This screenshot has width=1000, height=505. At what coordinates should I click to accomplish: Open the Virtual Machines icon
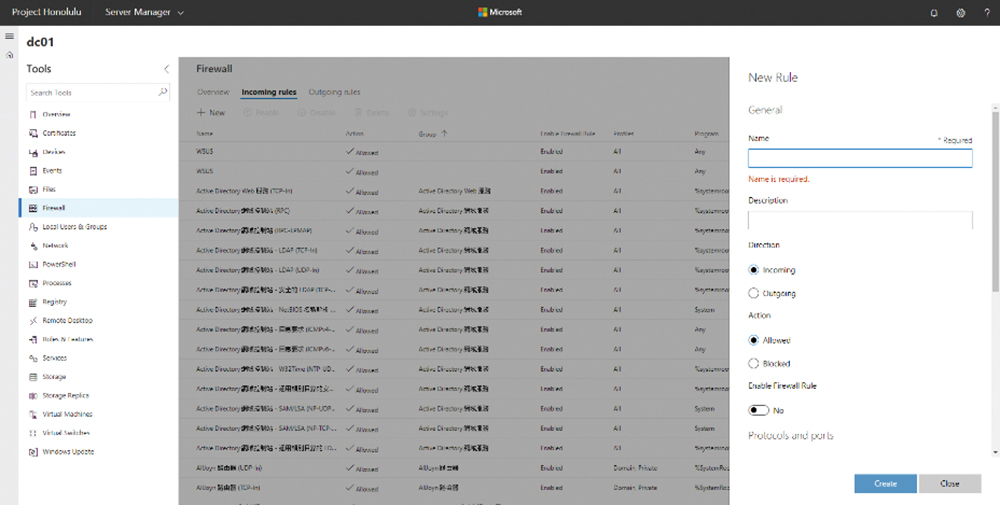coord(33,414)
